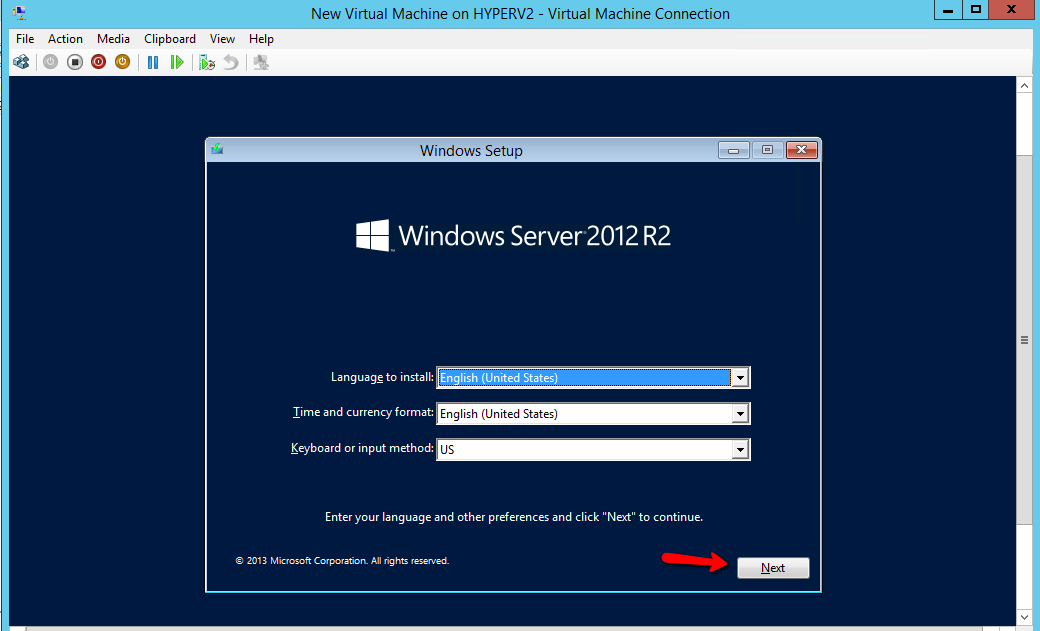This screenshot has height=631, width=1040.
Task: Reset the VM with the green play-bar icon
Action: pyautogui.click(x=176, y=62)
